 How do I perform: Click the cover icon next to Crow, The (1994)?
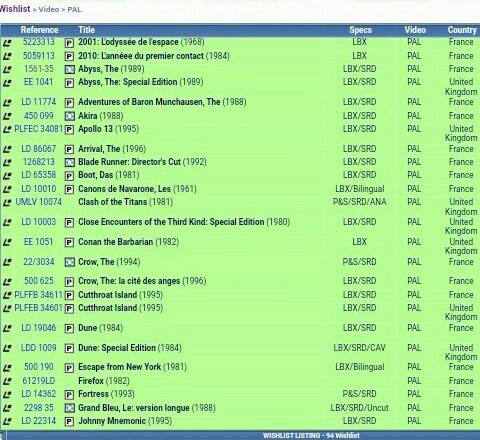[69, 262]
